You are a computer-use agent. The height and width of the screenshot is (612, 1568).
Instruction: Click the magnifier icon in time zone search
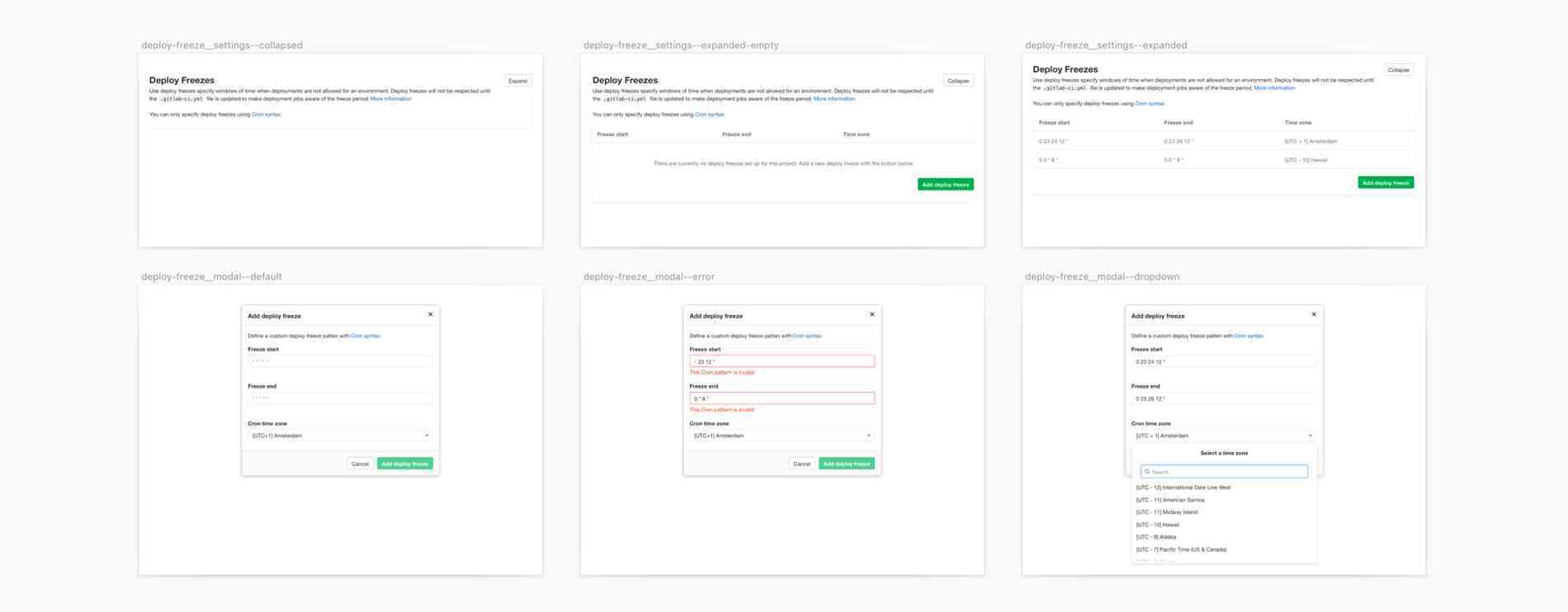(1147, 472)
